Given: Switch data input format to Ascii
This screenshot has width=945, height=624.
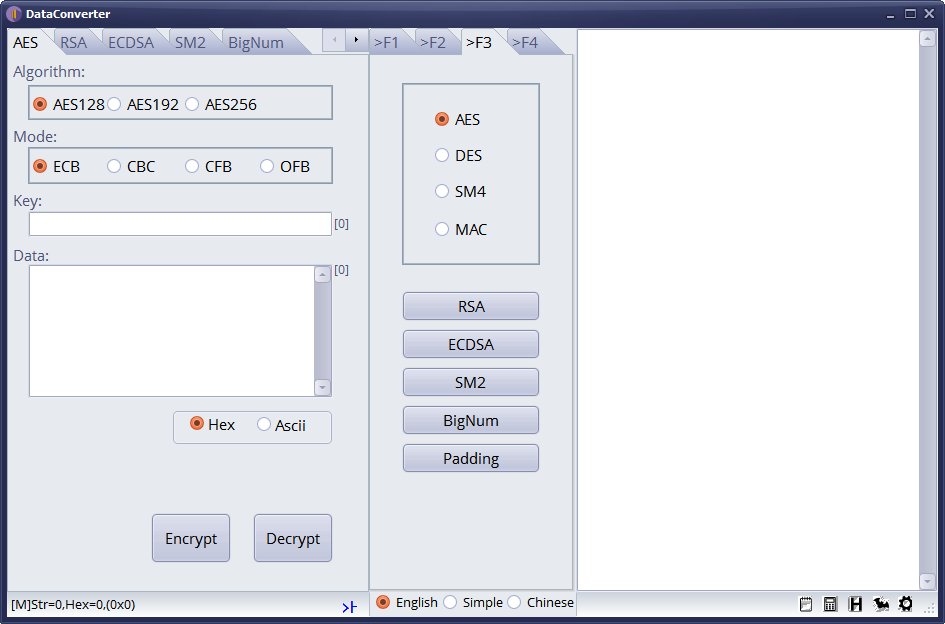Looking at the screenshot, I should click(x=264, y=425).
